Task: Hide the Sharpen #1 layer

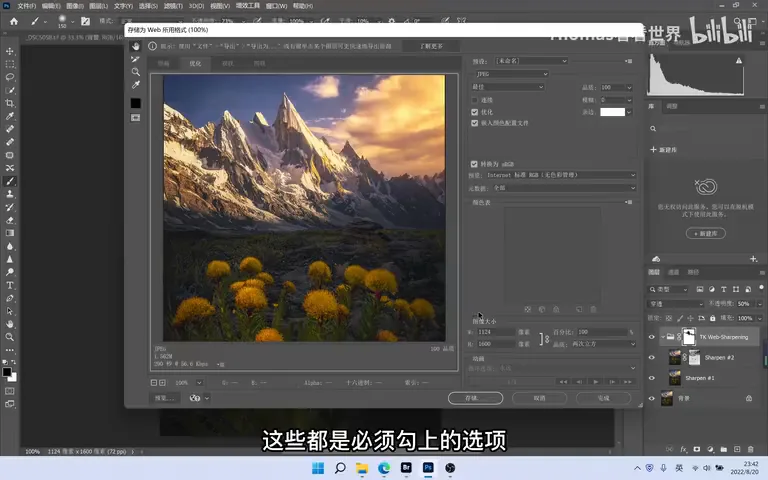Action: [651, 378]
